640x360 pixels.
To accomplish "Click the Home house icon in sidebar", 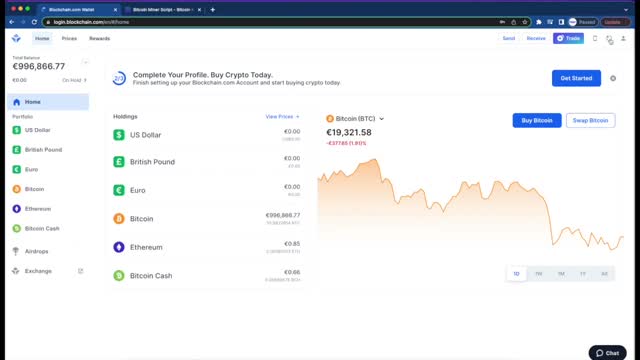I will coord(16,102).
